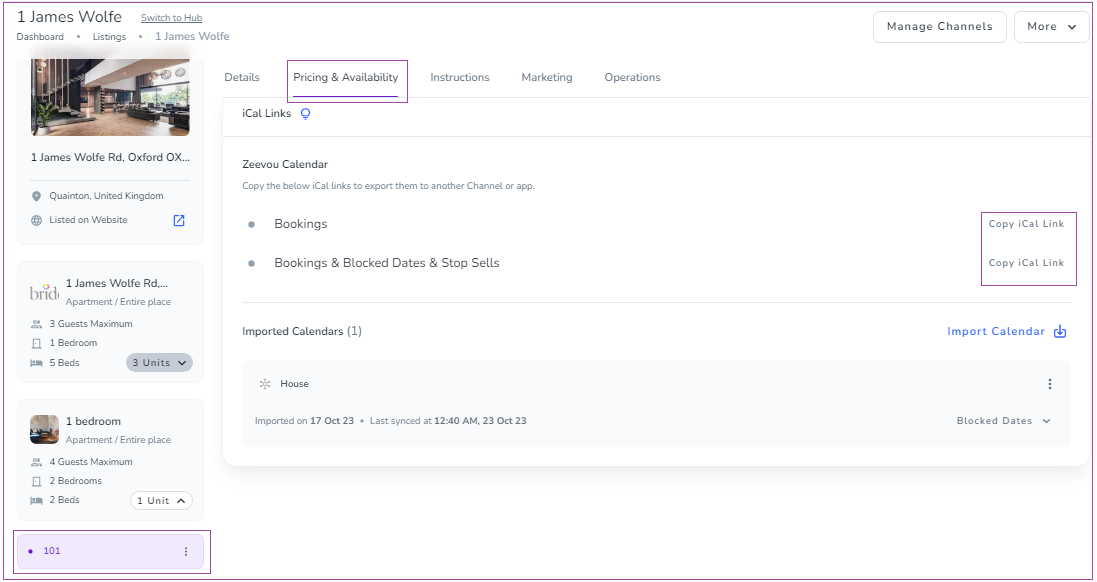
Task: Click the Manage Channels button
Action: pos(940,27)
